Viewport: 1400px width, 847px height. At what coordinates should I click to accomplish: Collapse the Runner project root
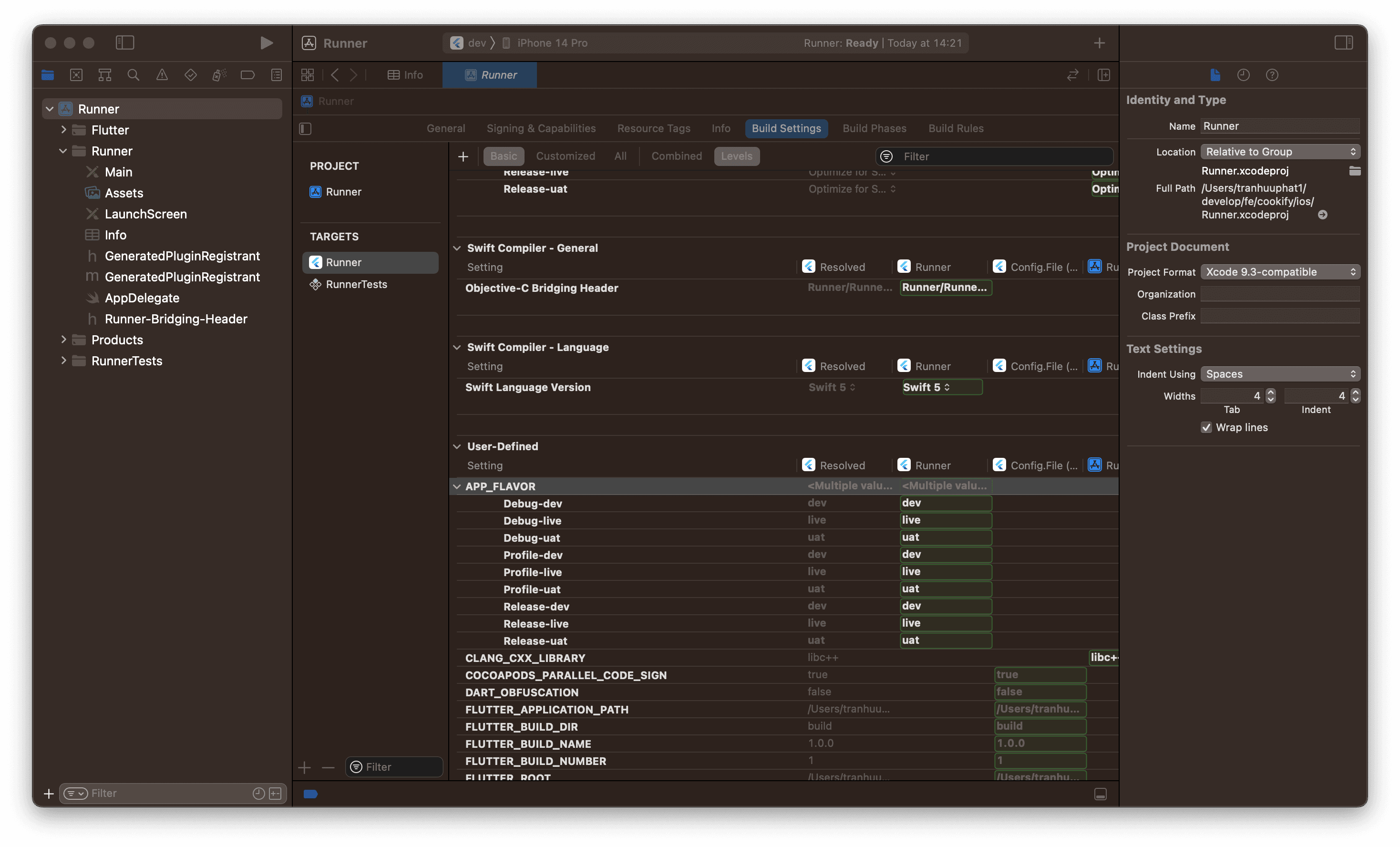click(x=50, y=109)
